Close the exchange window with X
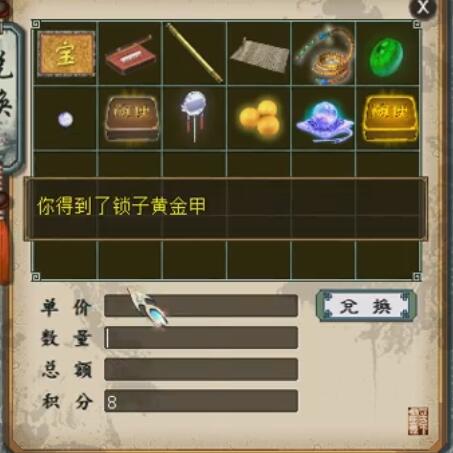453x453 pixels. (x=423, y=7)
